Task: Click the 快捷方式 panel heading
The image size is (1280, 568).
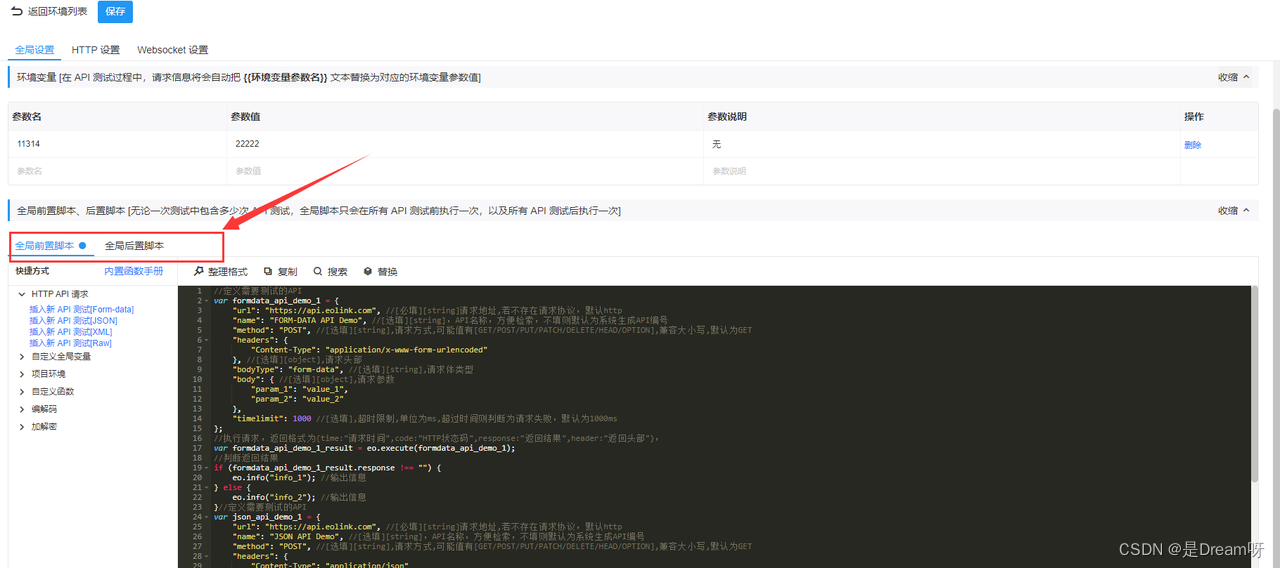Action: click(32, 271)
